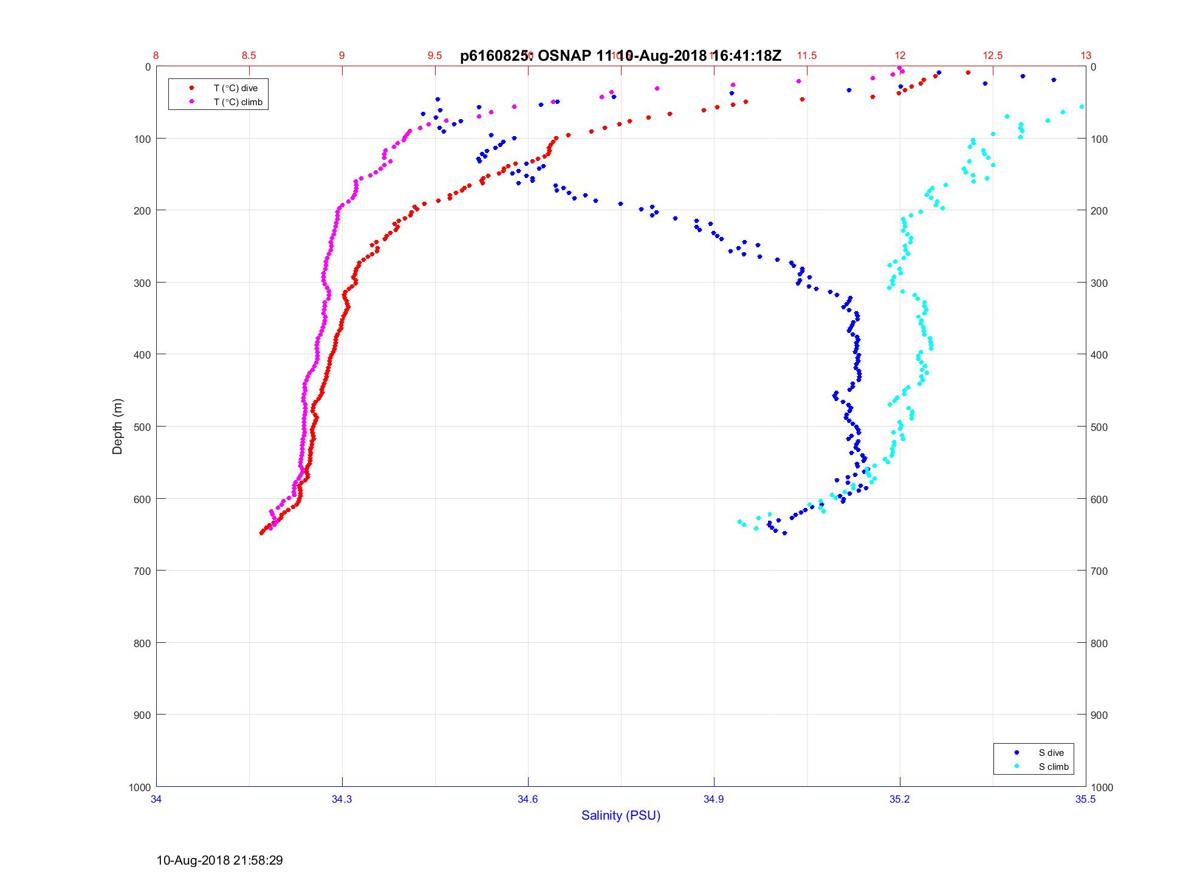
Task: Click red temperature tick label '13'
Action: [1086, 56]
